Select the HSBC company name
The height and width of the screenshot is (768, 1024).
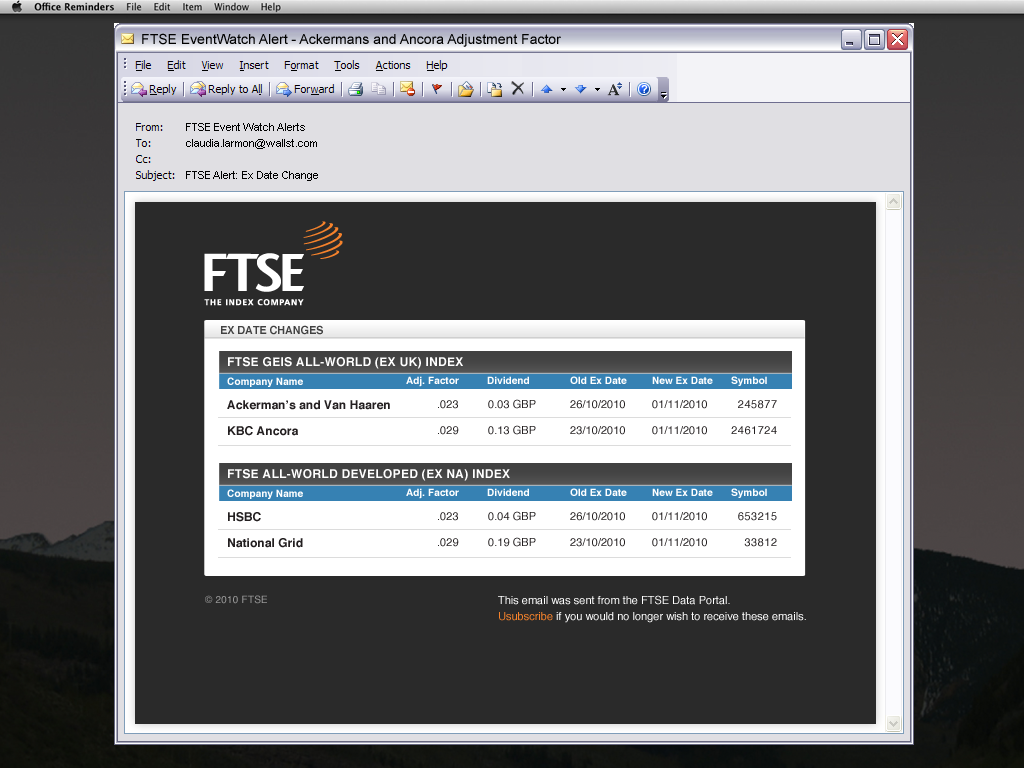pos(244,517)
